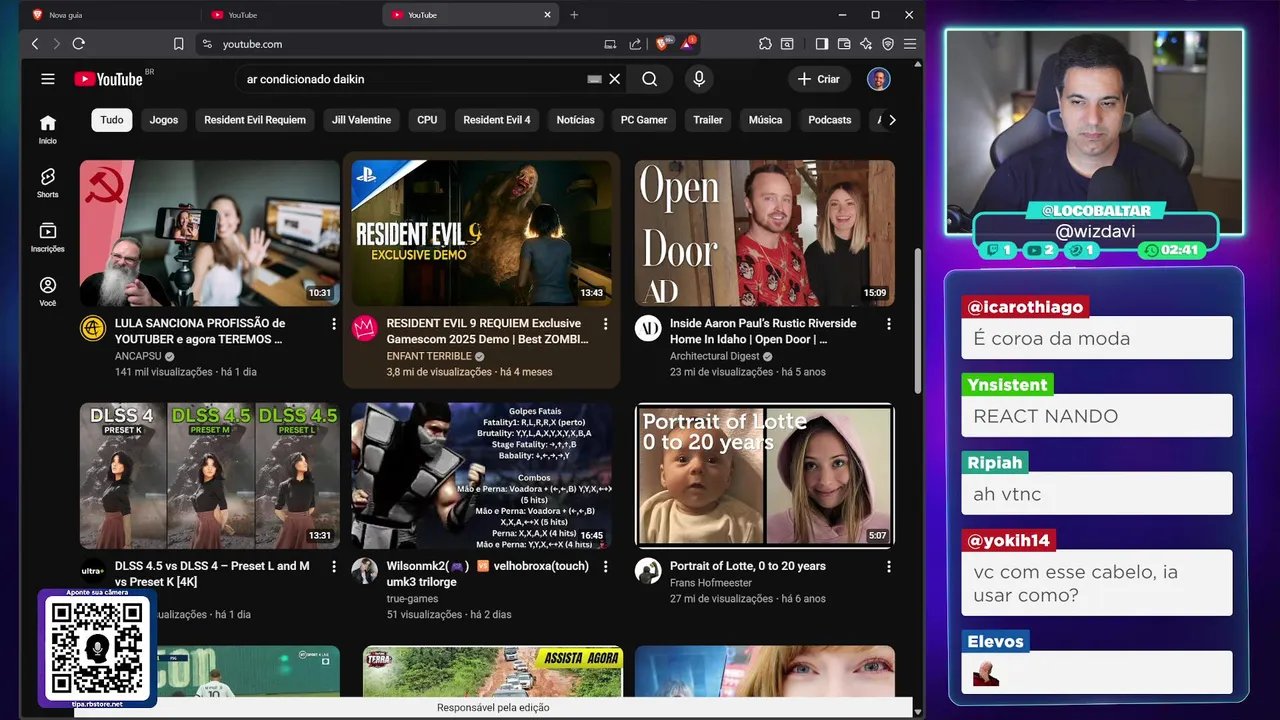Open ENFANT TERRIBLE channel avatar

pos(364,328)
